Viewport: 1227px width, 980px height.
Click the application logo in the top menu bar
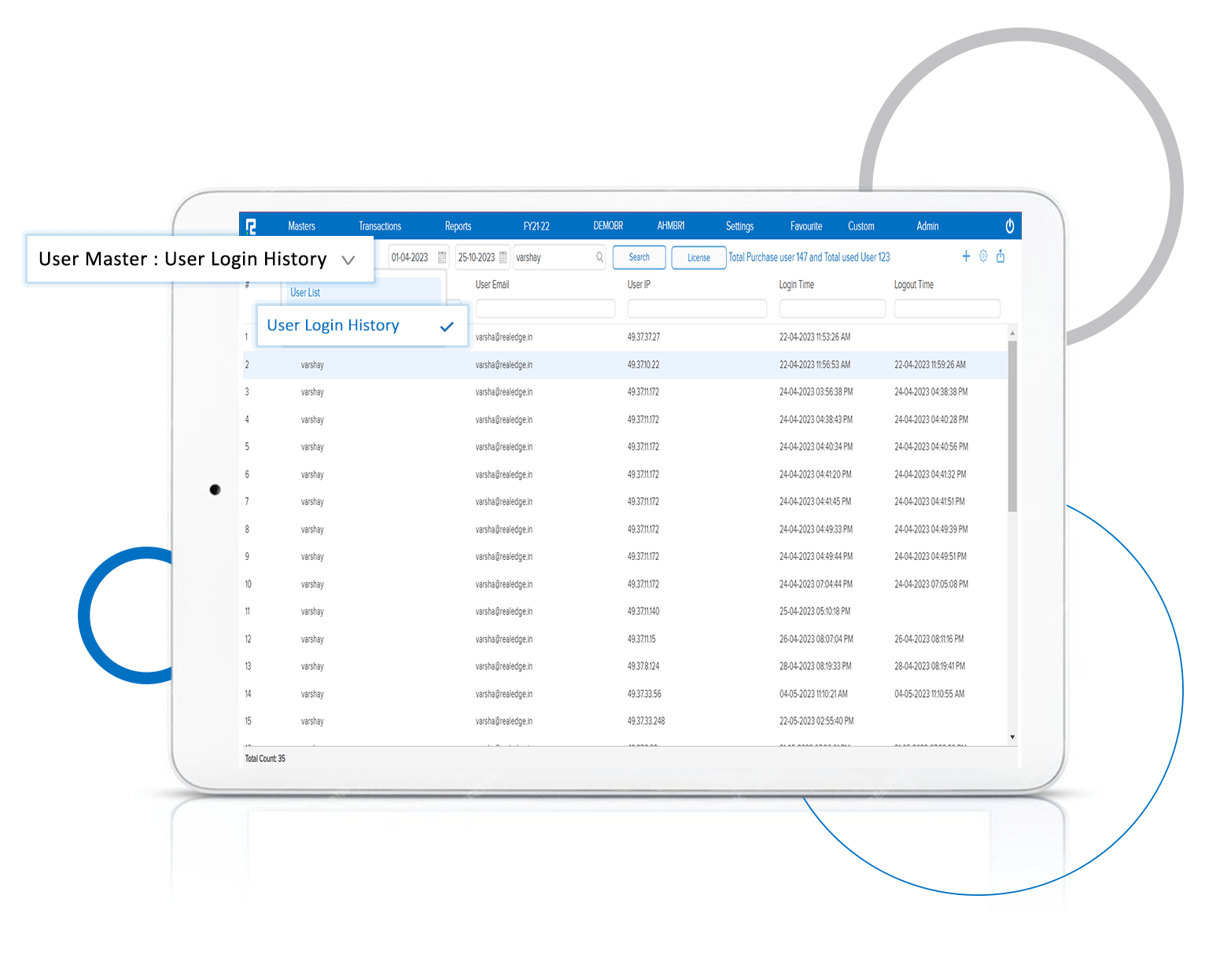pos(252,226)
